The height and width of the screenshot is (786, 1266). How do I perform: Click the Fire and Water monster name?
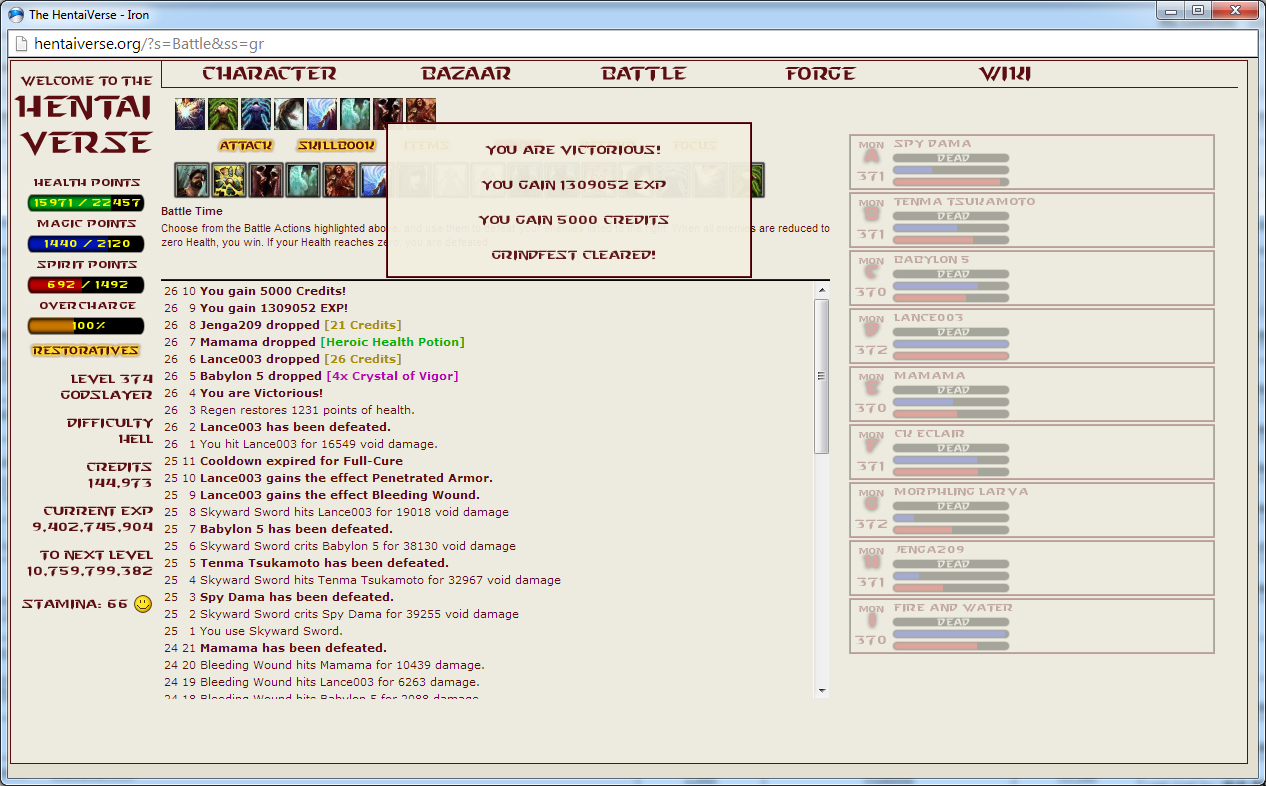click(952, 608)
